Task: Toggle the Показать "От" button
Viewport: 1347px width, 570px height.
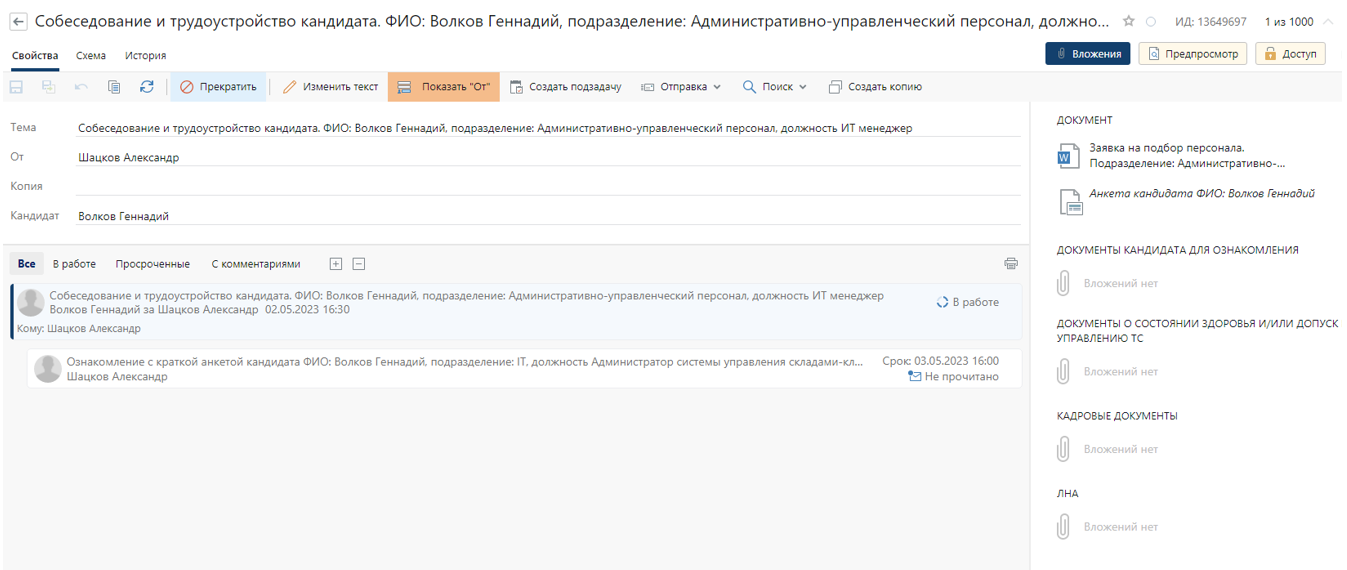Action: [443, 87]
